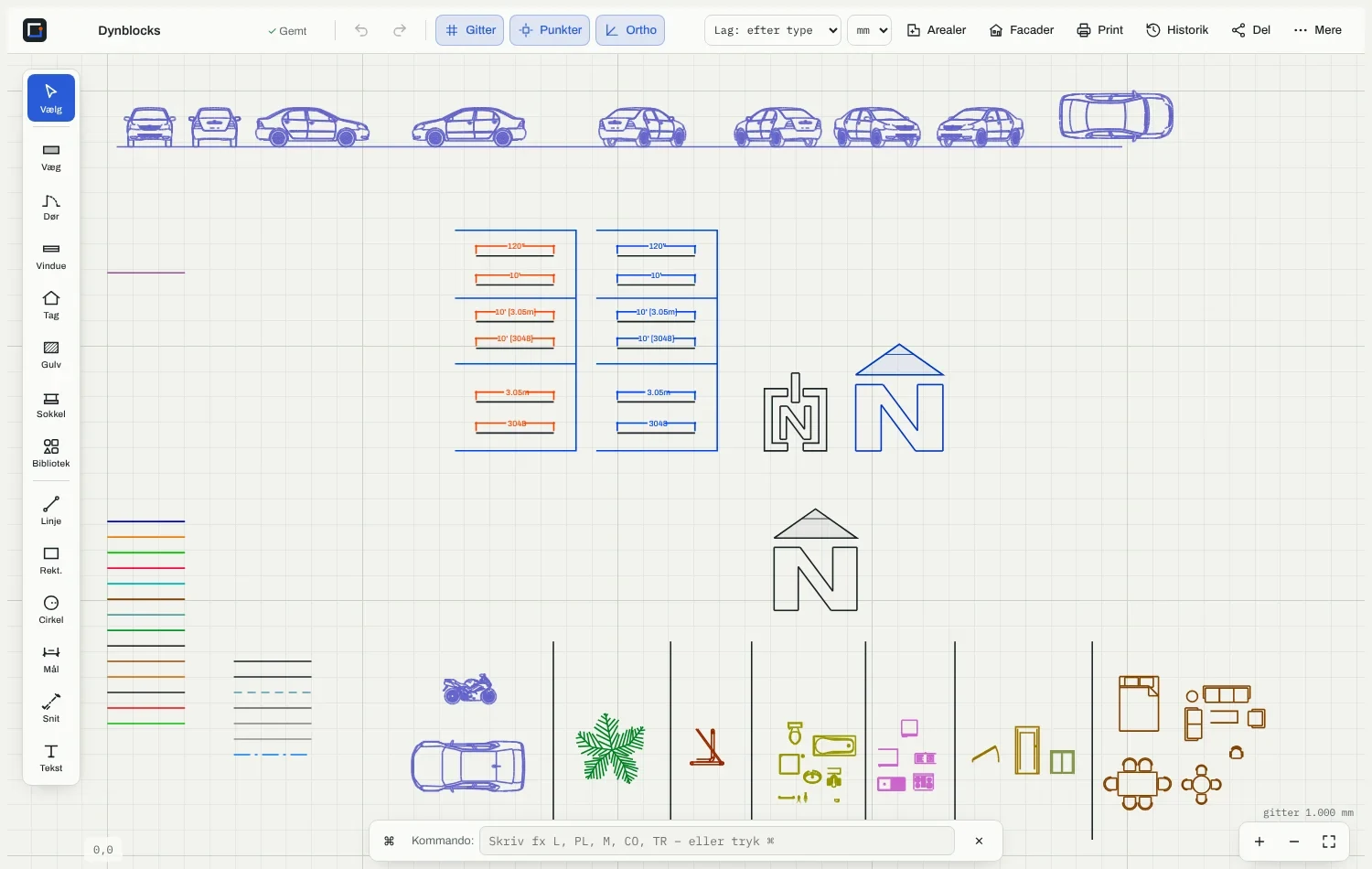Select the Tekst text tool
This screenshot has width=1372, height=869.
point(51,758)
